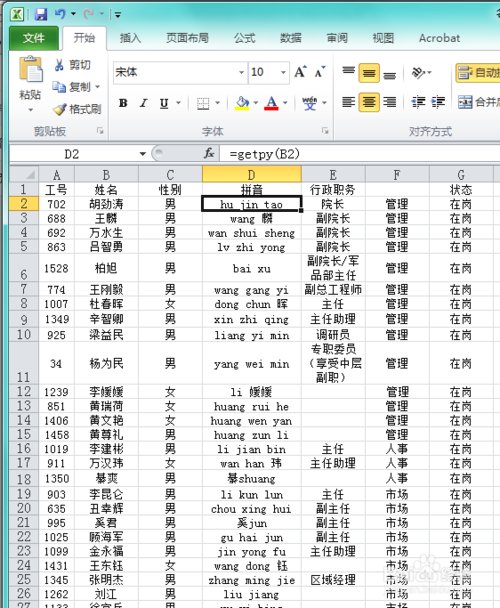Viewport: 500px width, 608px height.
Task: Click the Redo arrow icon
Action: coord(88,14)
